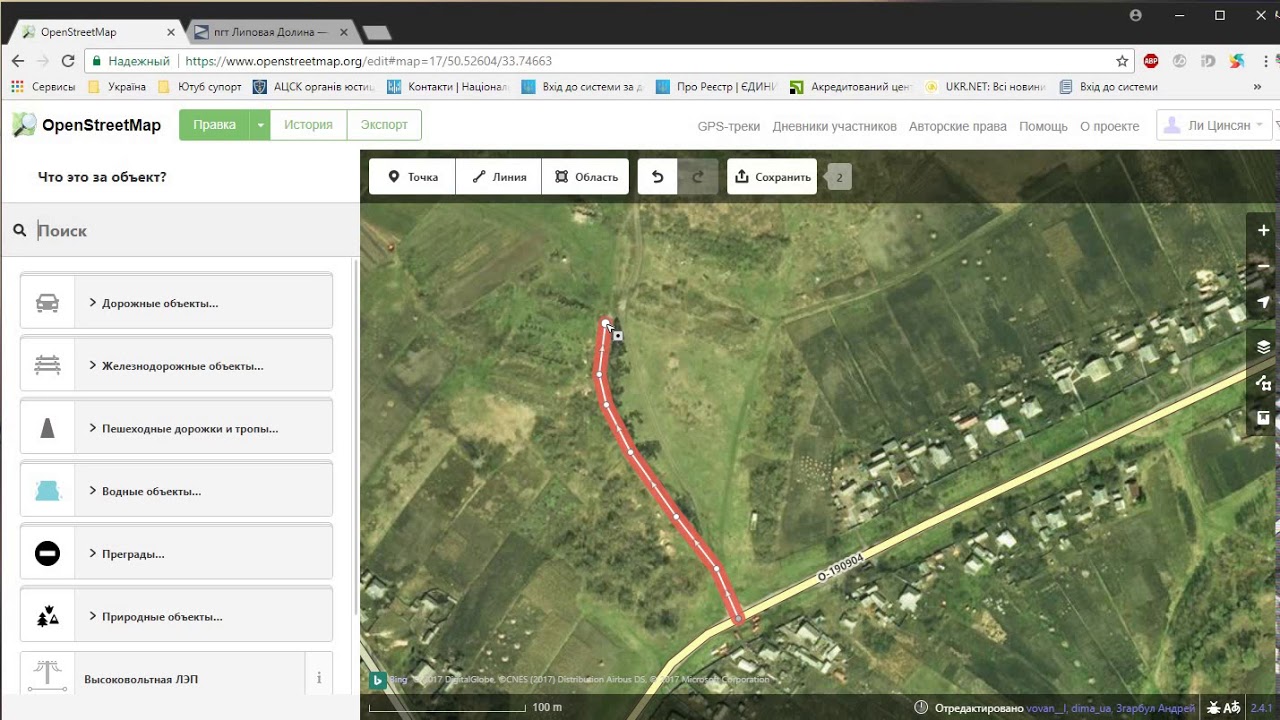Viewport: 1280px width, 720px height.
Task: Open info for Высоковольтная ЛЭП preset
Action: coord(319,678)
